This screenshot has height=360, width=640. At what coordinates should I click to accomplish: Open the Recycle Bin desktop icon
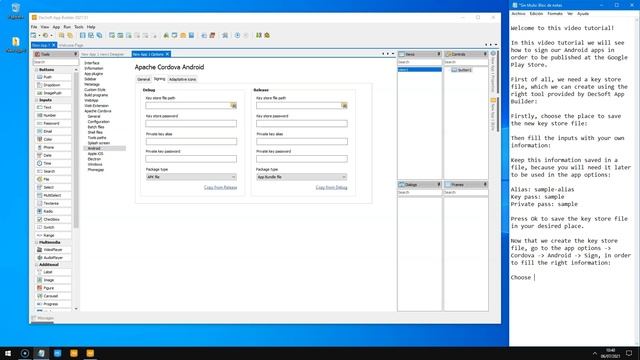tap(16, 11)
